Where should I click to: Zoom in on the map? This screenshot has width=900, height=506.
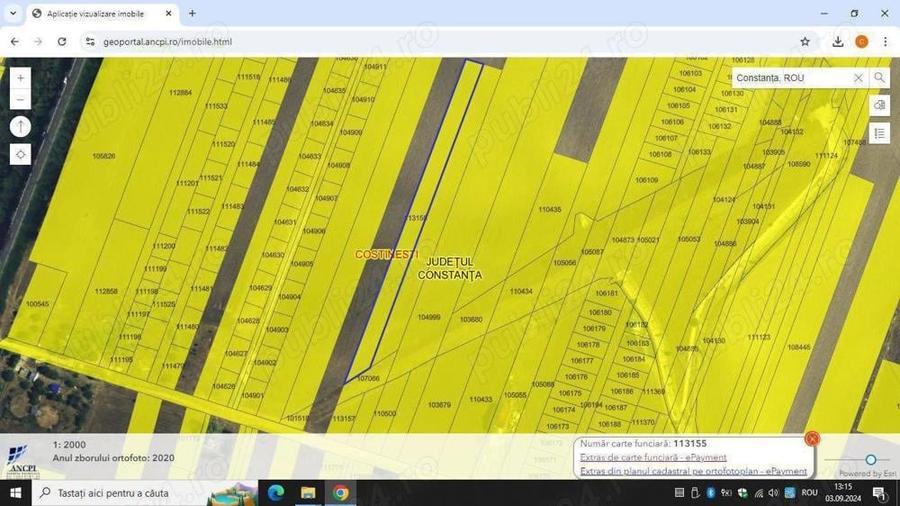[20, 77]
